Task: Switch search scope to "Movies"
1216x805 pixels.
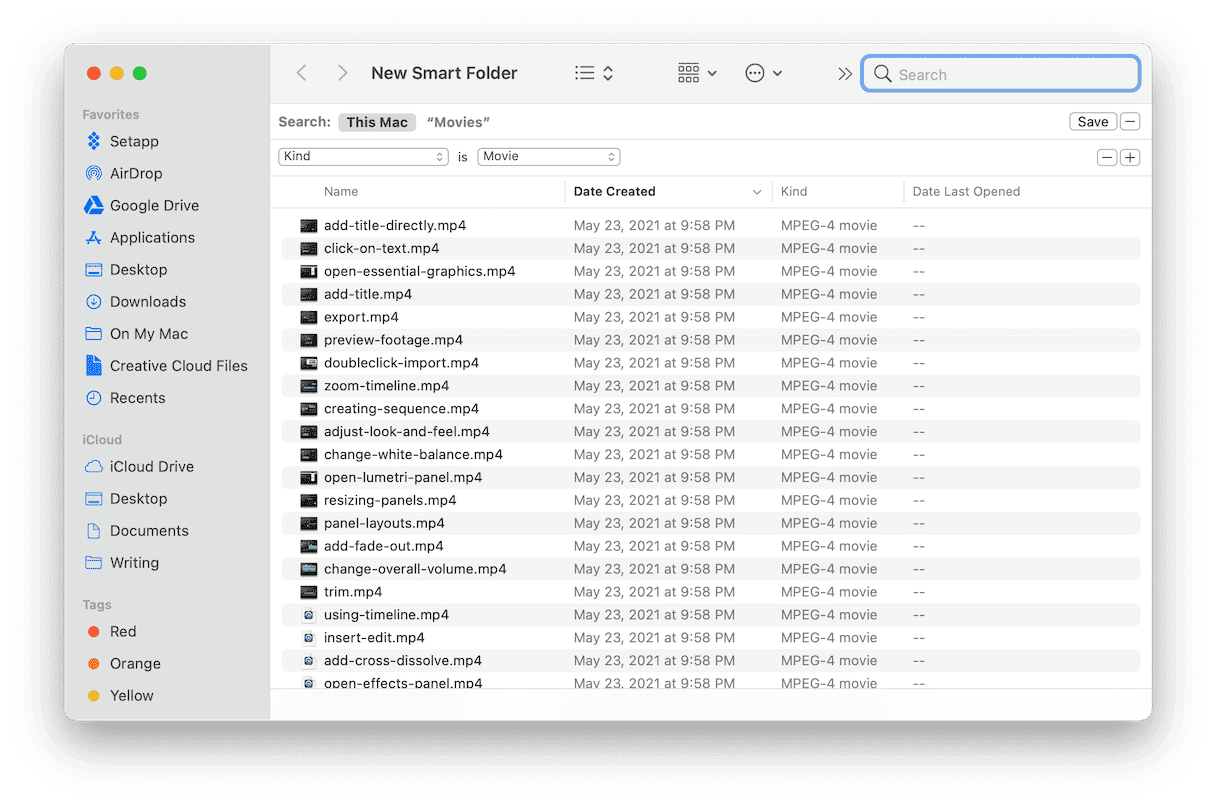Action: coord(458,122)
